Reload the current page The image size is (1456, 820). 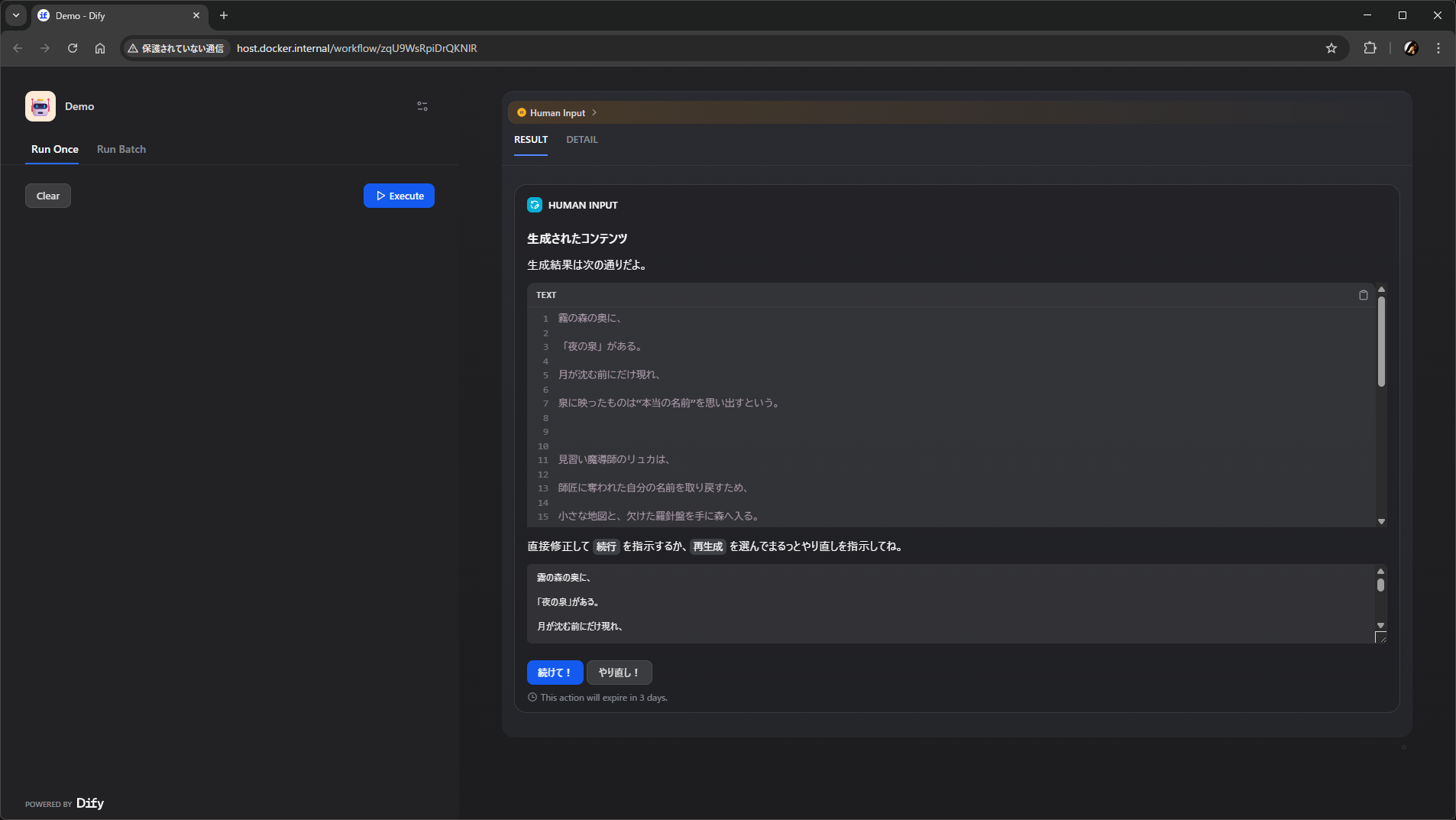(x=73, y=48)
